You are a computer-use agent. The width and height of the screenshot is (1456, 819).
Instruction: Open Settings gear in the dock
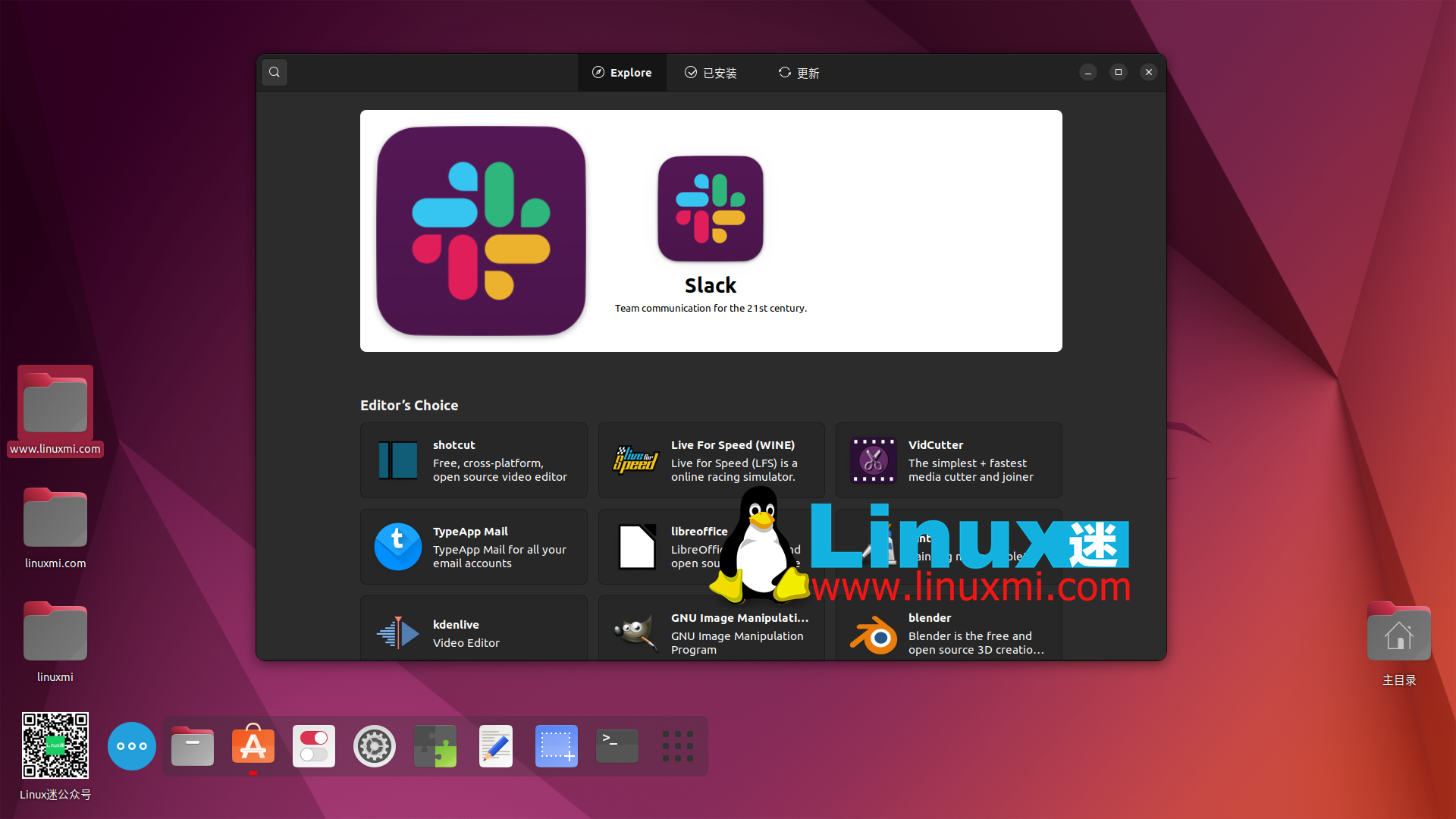[x=375, y=746]
